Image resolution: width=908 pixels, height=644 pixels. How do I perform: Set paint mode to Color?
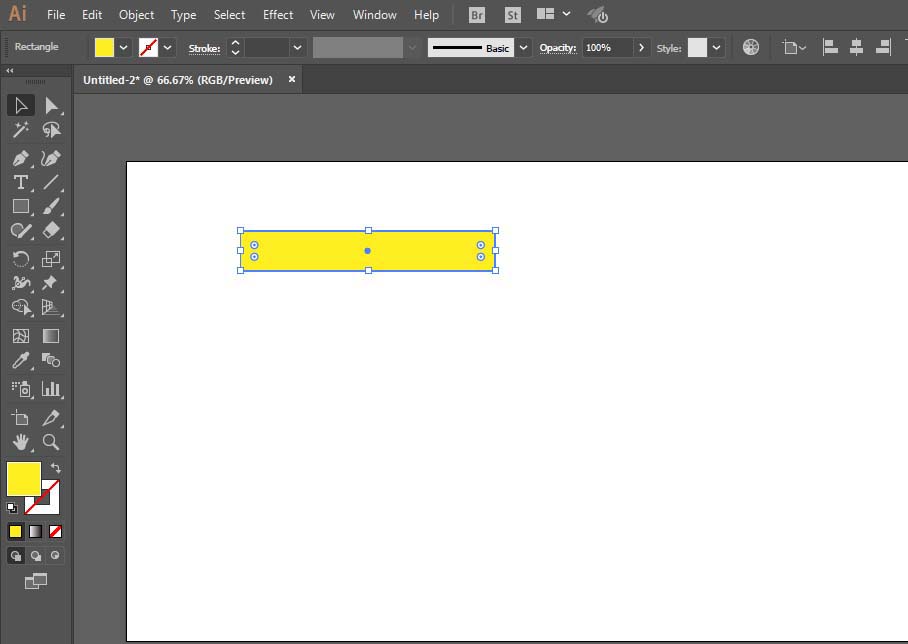16,531
